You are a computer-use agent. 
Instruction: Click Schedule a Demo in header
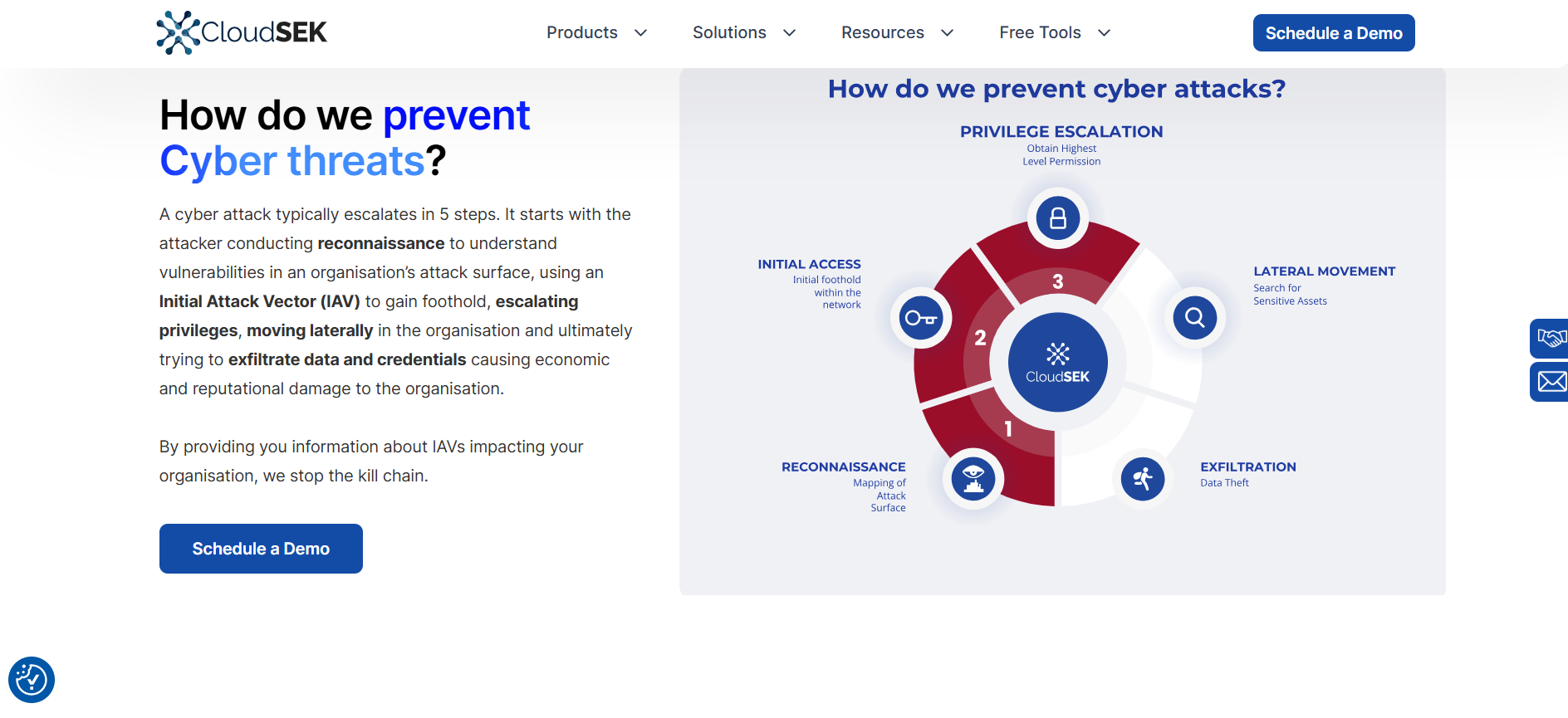(x=1334, y=33)
